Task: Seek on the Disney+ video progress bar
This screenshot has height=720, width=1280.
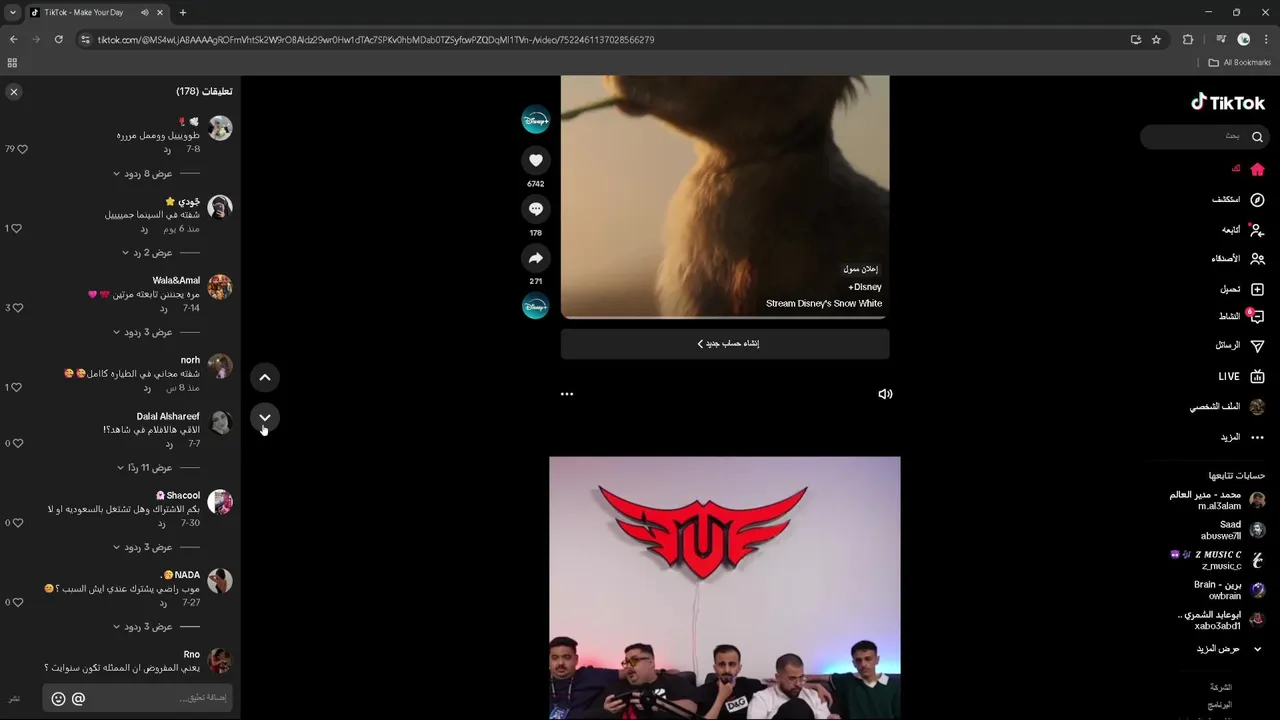Action: [725, 317]
